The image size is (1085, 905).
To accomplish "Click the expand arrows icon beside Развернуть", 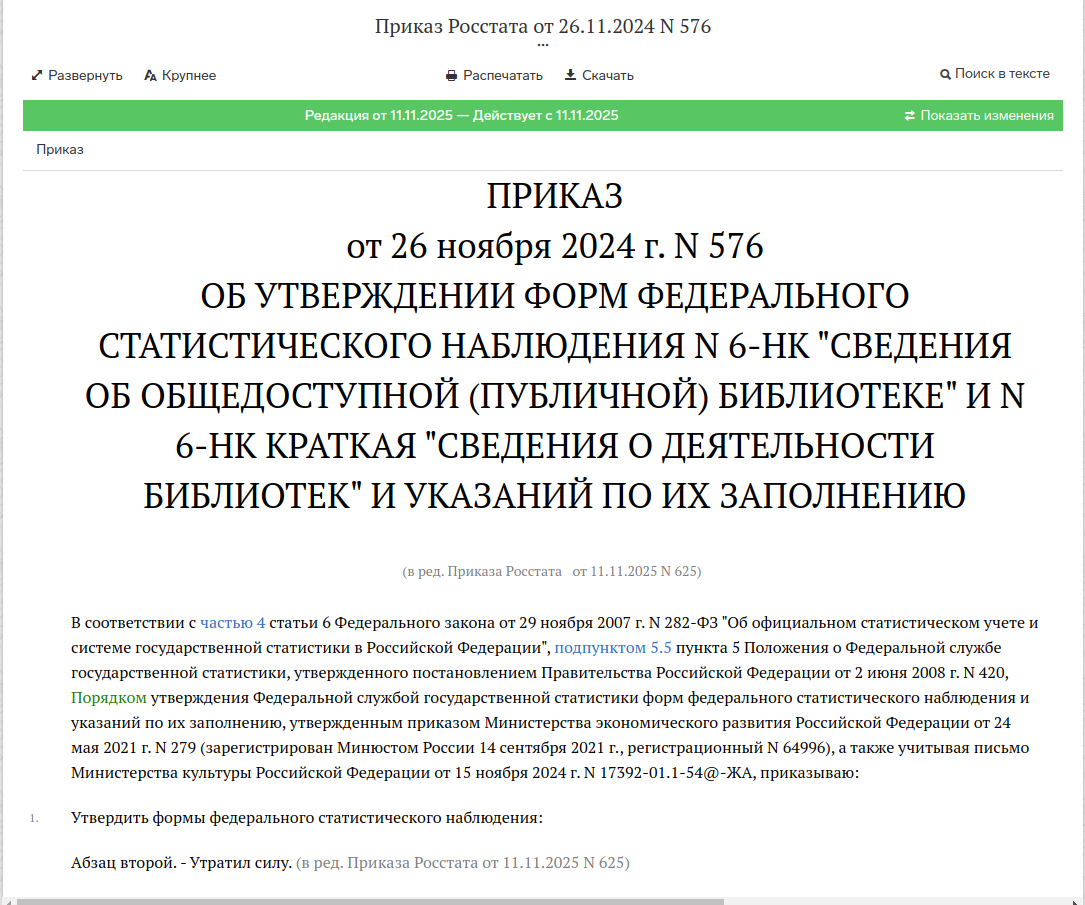I will (x=37, y=76).
